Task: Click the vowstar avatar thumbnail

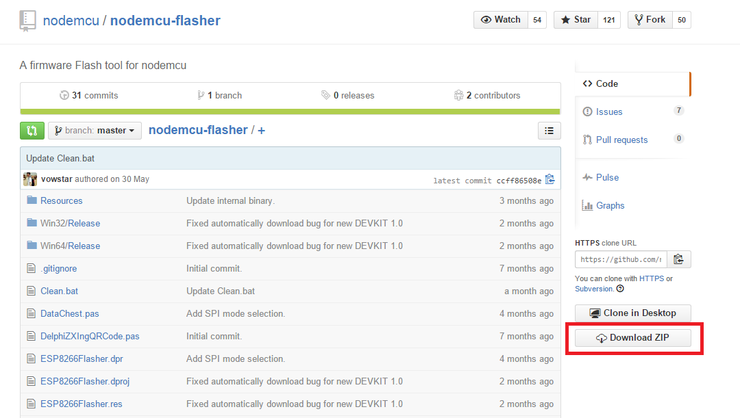Action: (x=30, y=179)
